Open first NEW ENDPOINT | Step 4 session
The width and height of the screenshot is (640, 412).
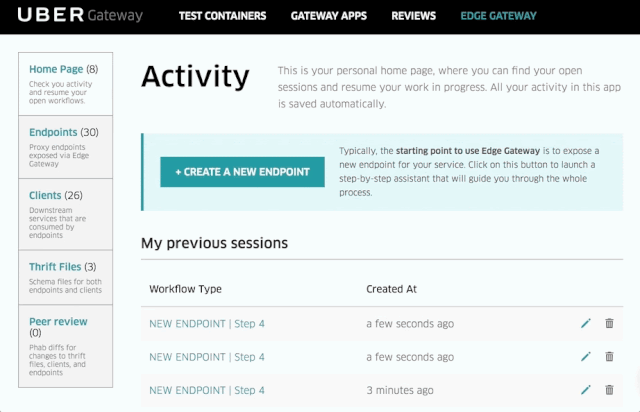(x=207, y=324)
